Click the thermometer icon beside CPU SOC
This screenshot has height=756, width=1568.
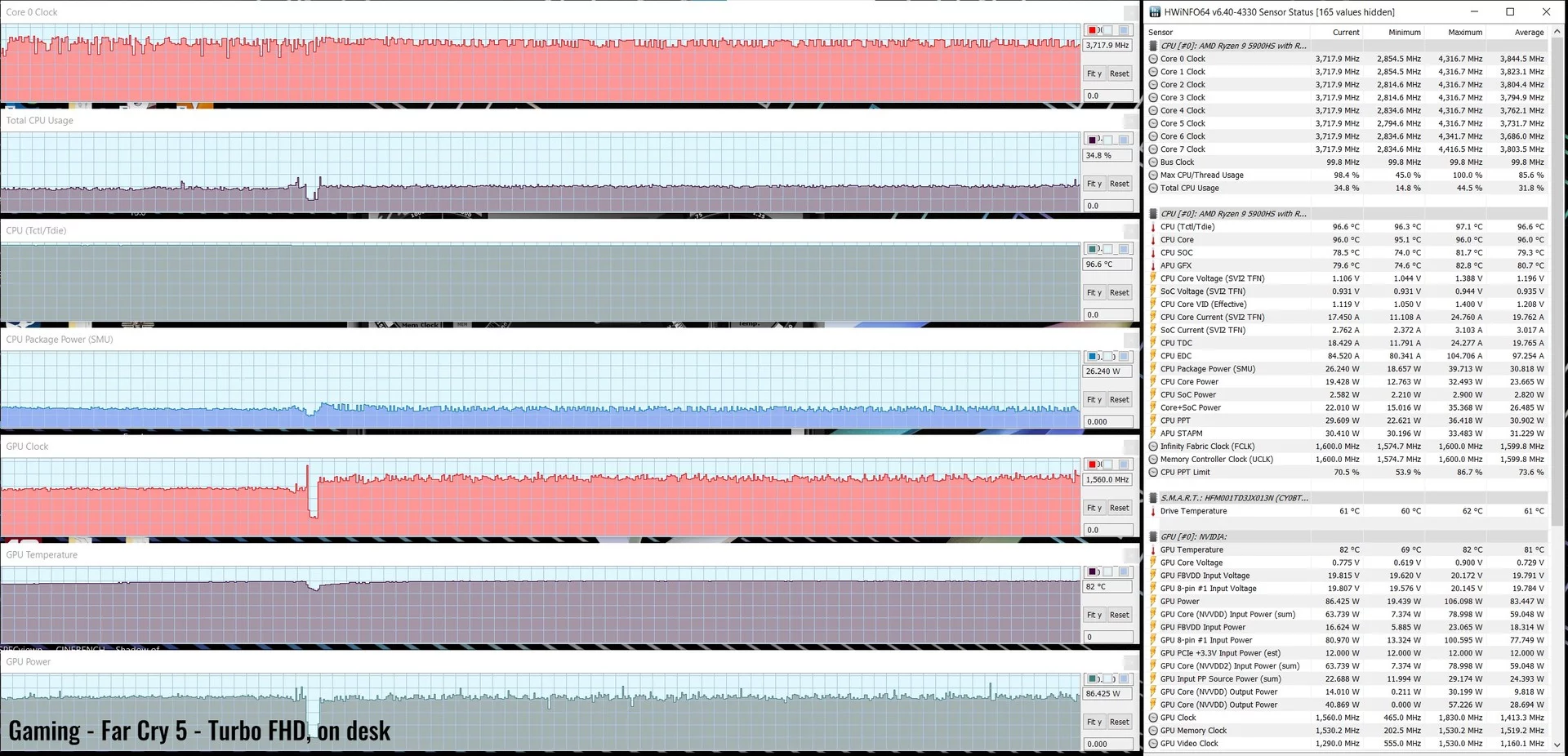point(1153,253)
